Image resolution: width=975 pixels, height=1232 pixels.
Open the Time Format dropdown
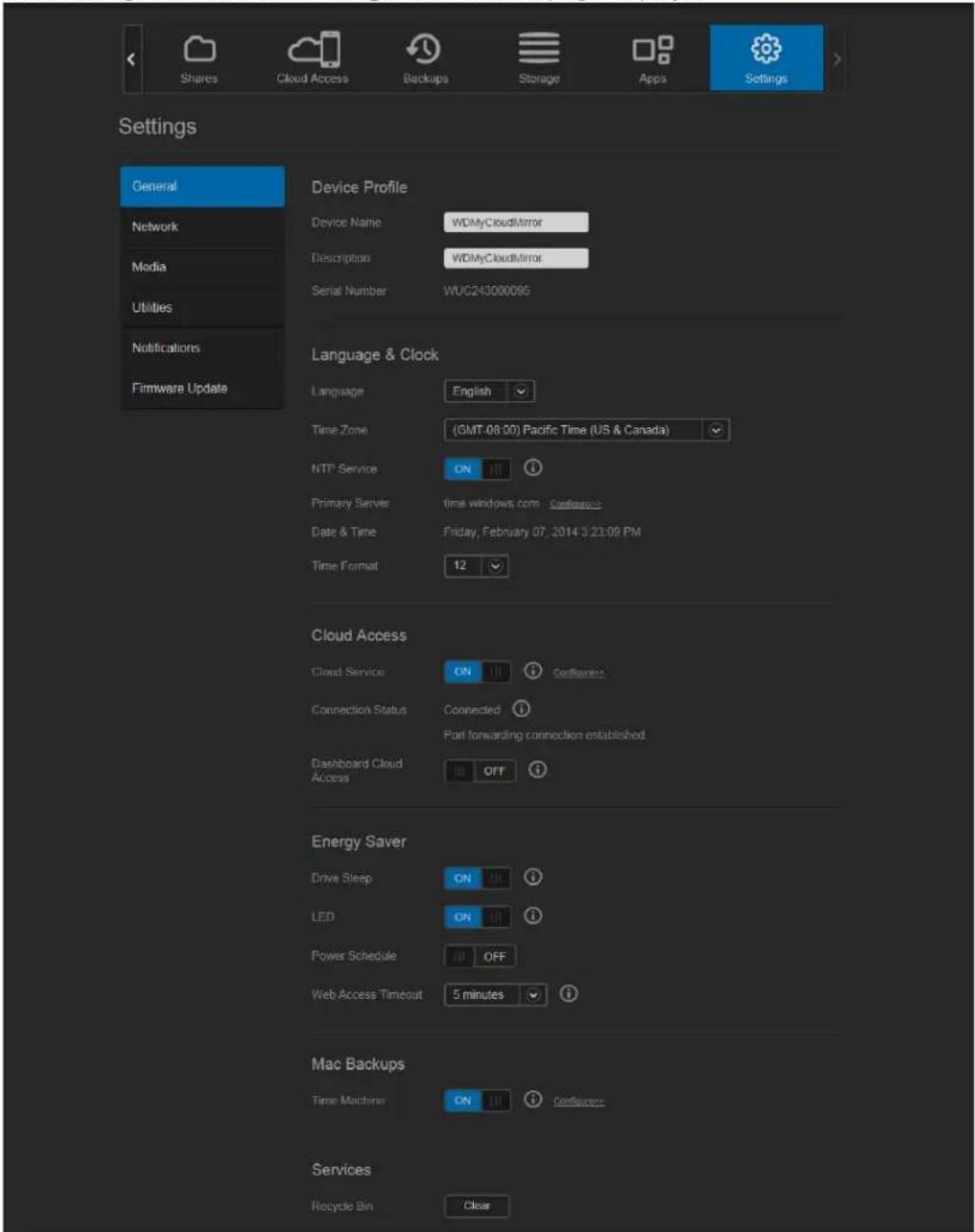[x=477, y=566]
